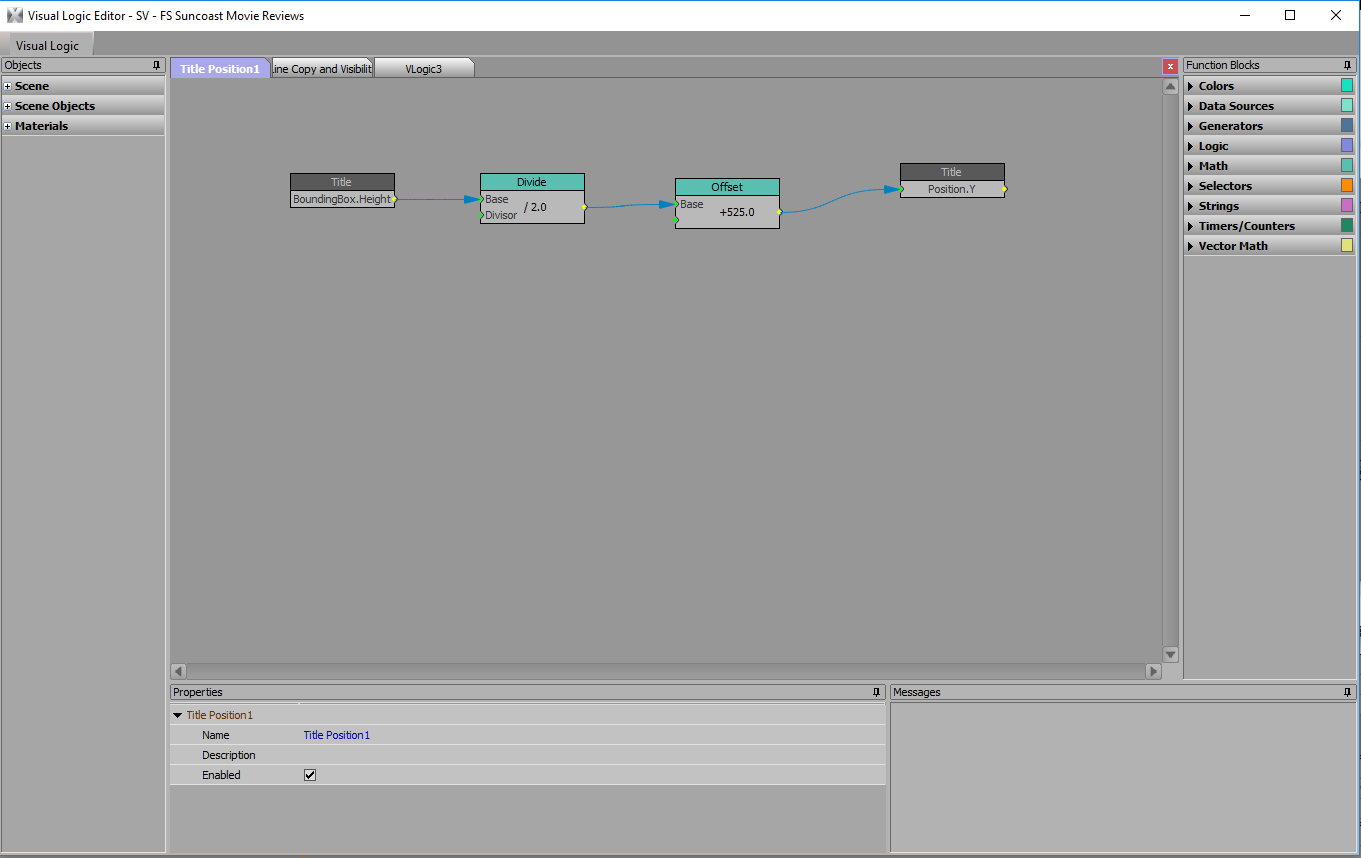Click the BoundingBox.Height output connector
Viewport: 1361px width, 858px height.
394,199
